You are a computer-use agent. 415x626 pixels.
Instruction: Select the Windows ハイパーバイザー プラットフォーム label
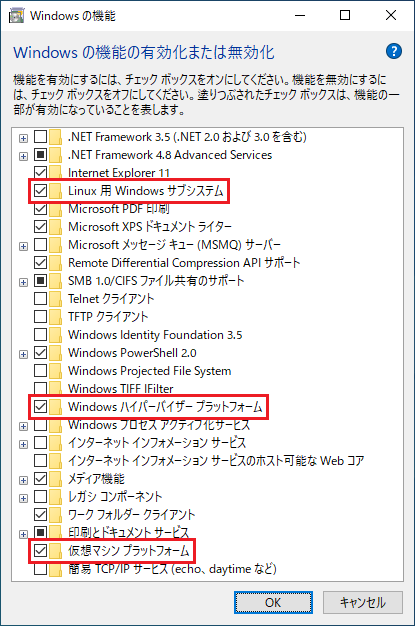coord(165,407)
